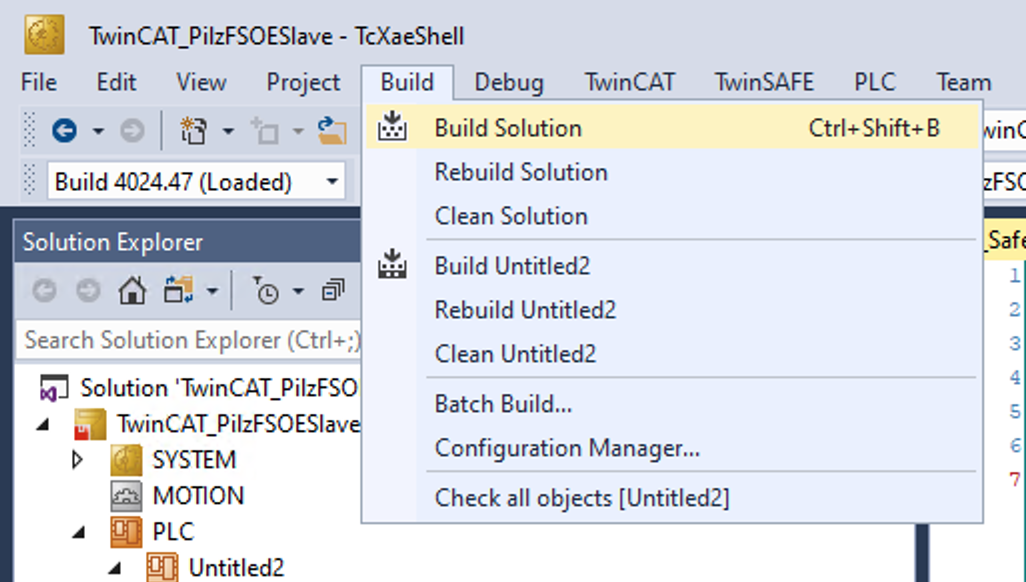Click the Collapse All icon in Solution Explorer
Viewport: 1026px width, 582px height.
332,290
